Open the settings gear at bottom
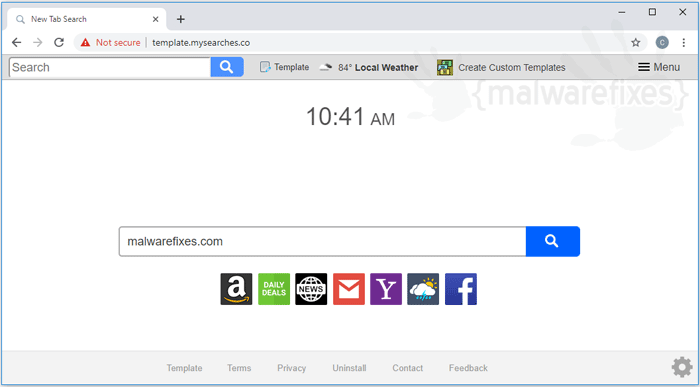The width and height of the screenshot is (700, 387). [682, 367]
